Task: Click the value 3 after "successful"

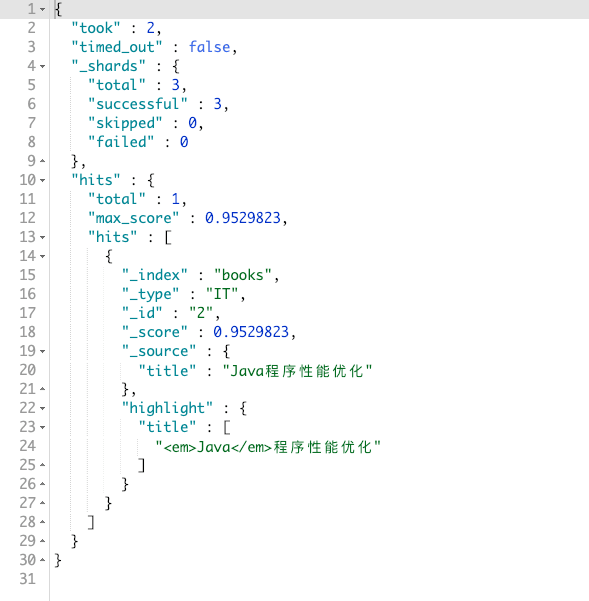Action: (x=218, y=104)
